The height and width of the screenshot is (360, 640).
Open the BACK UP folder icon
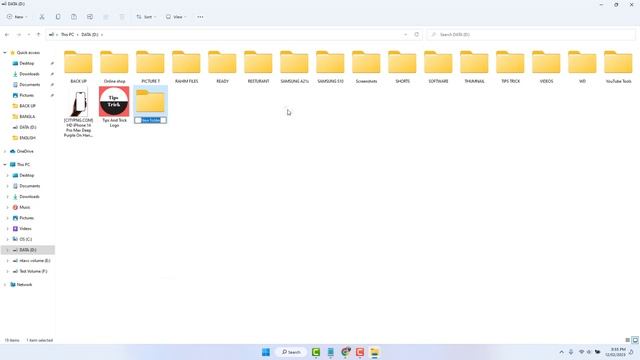(78, 62)
